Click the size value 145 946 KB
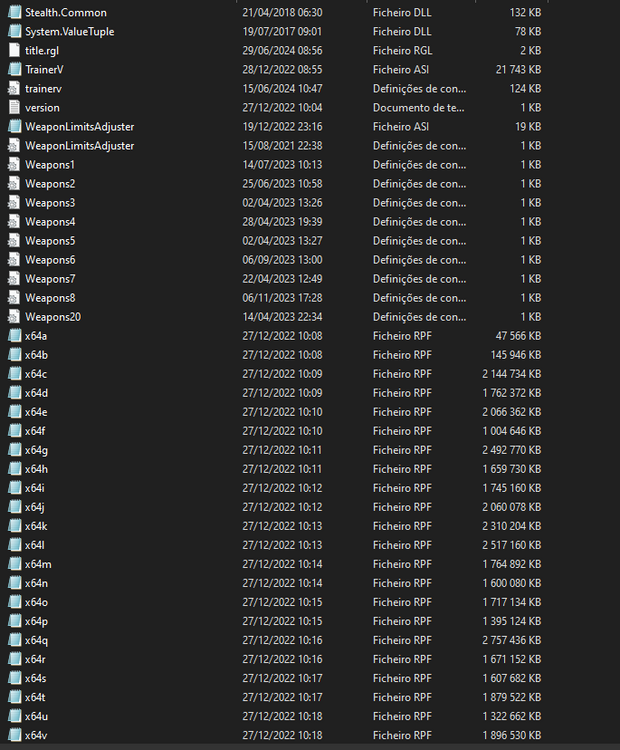 [x=516, y=355]
